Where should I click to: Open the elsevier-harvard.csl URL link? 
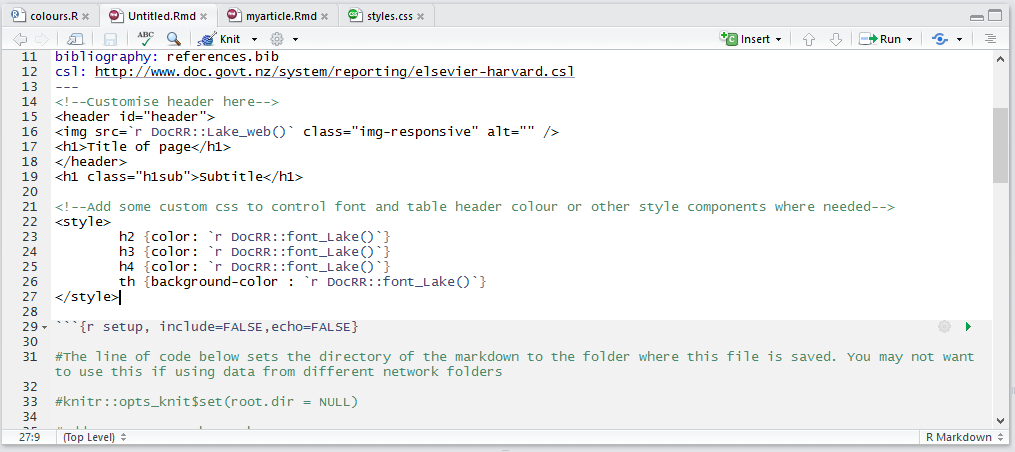pyautogui.click(x=335, y=71)
